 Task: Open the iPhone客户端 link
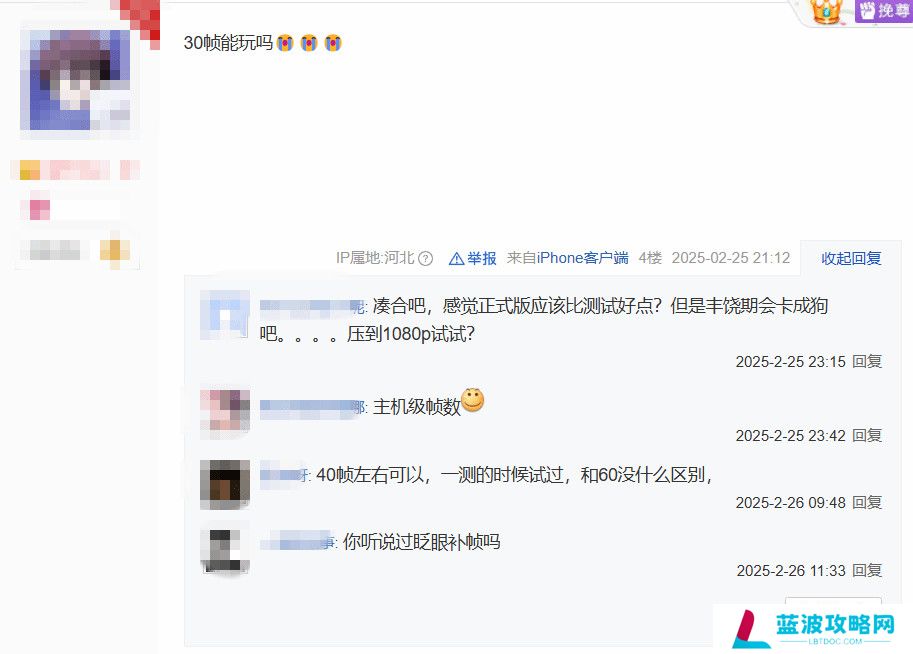tap(582, 258)
